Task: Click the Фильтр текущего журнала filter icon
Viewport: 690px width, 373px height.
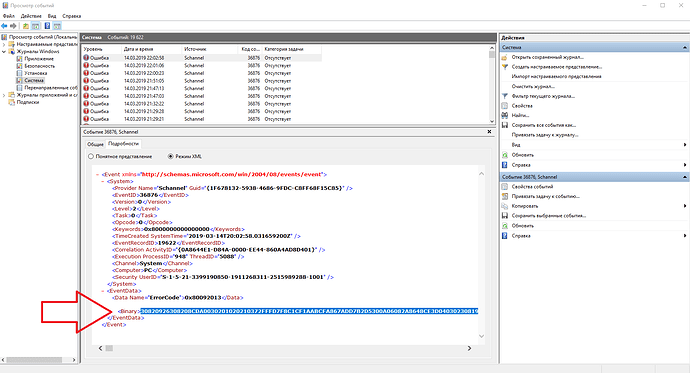Action: click(505, 96)
